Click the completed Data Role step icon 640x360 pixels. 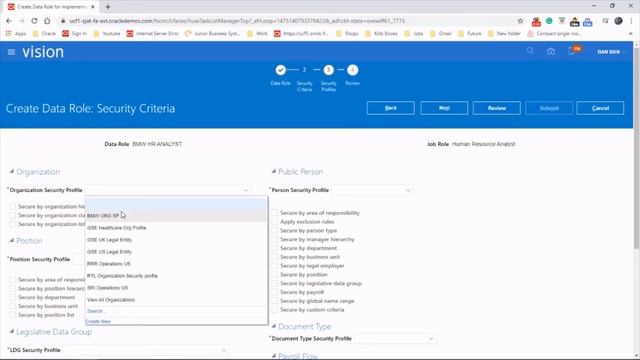280,70
